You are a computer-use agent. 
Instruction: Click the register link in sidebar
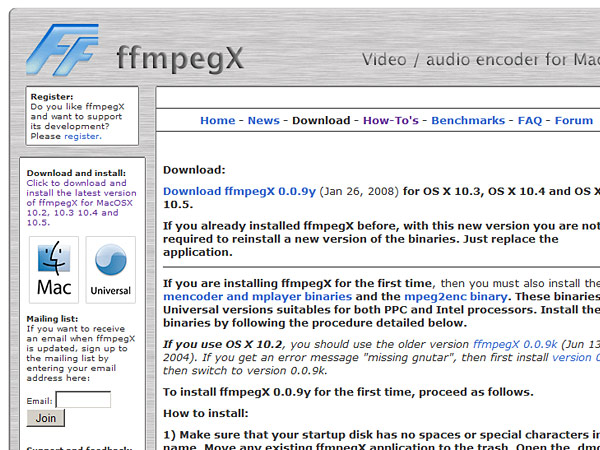83,137
